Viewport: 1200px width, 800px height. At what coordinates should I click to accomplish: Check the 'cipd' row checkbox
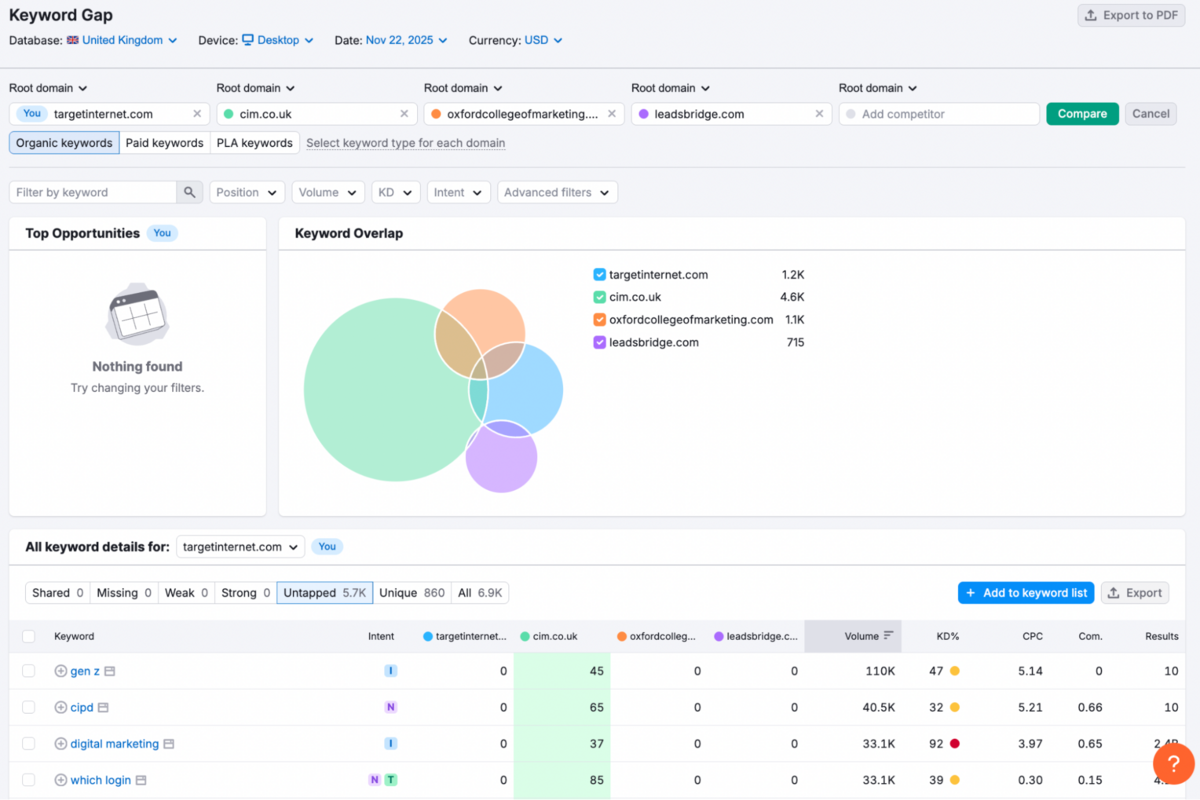28,707
